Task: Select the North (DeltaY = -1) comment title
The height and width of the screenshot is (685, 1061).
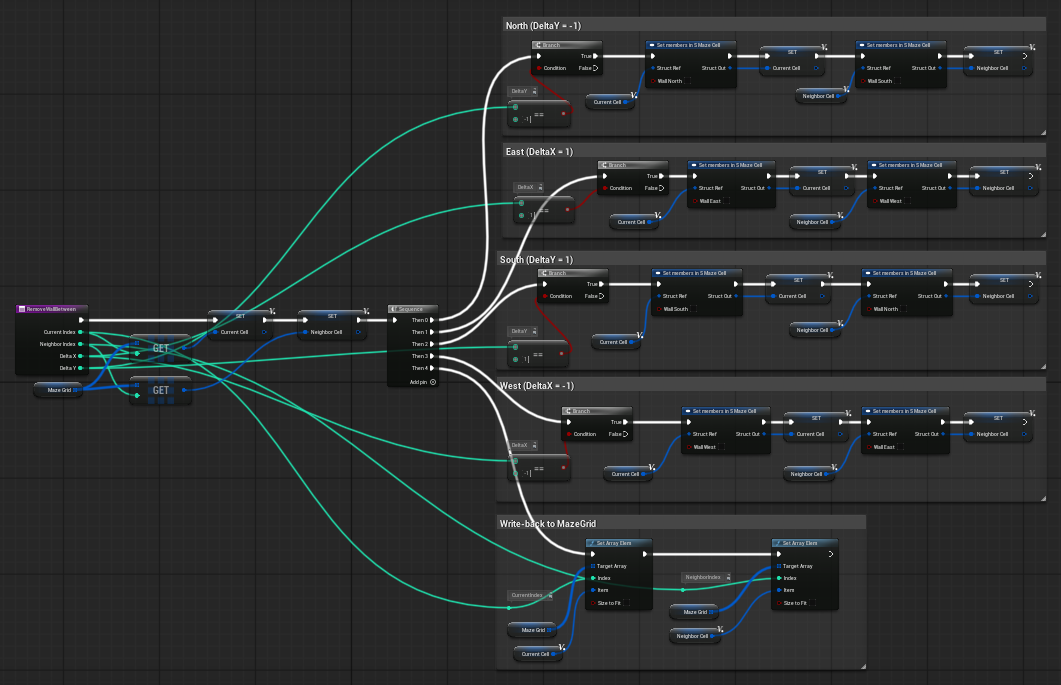Action: 543,26
